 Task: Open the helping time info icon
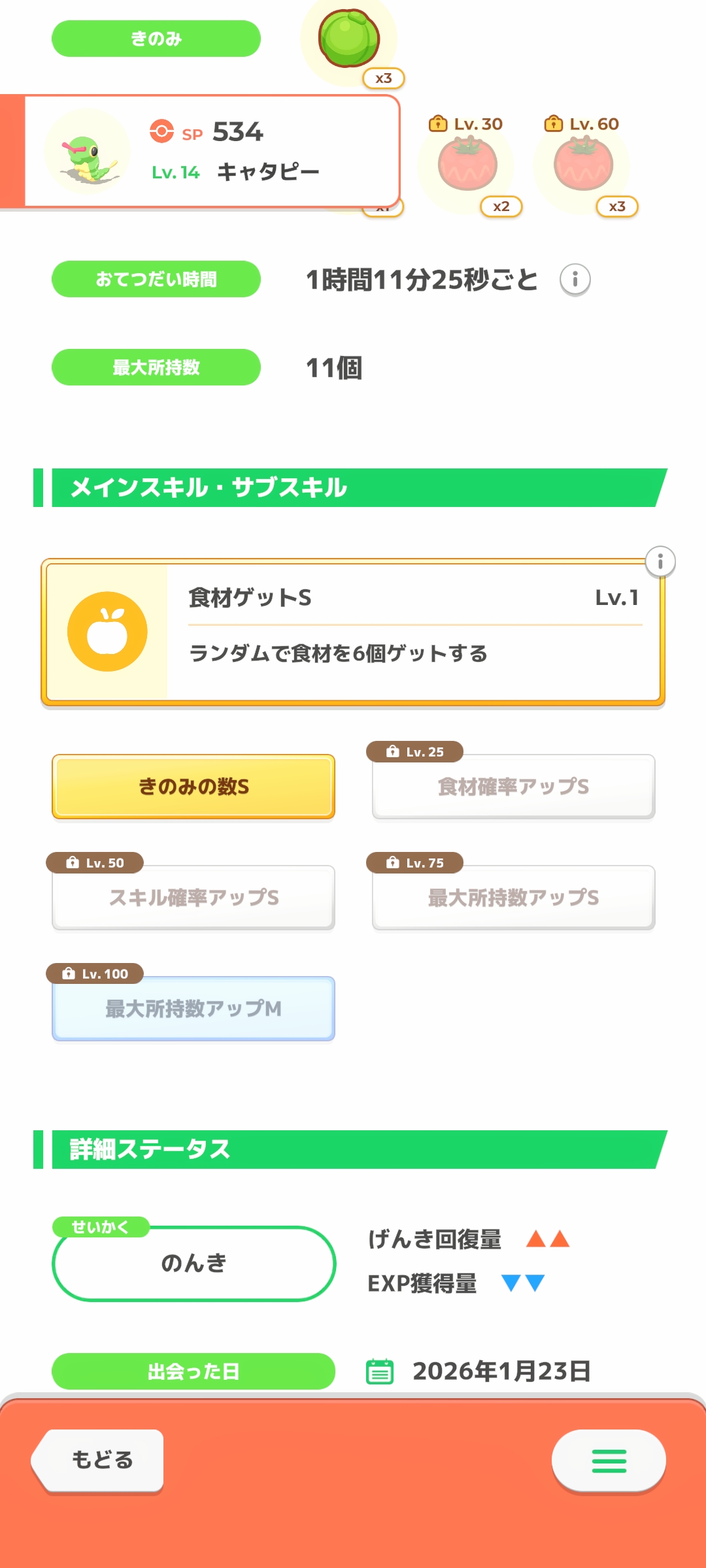[575, 280]
